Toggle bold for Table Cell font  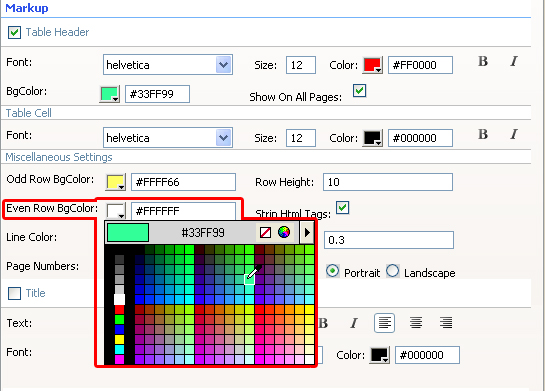483,135
